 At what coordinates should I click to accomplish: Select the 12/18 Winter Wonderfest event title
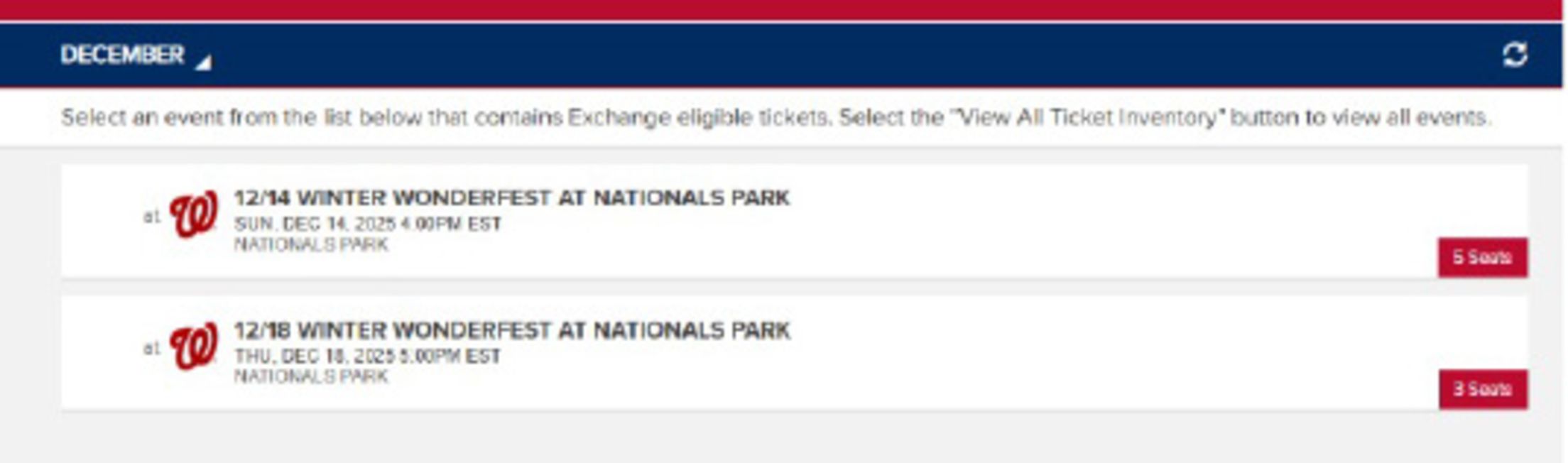tap(511, 330)
